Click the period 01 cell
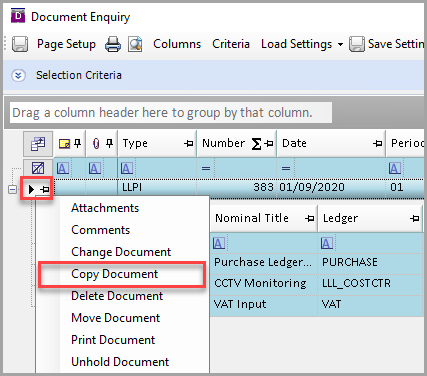This screenshot has width=427, height=376. pos(405,187)
